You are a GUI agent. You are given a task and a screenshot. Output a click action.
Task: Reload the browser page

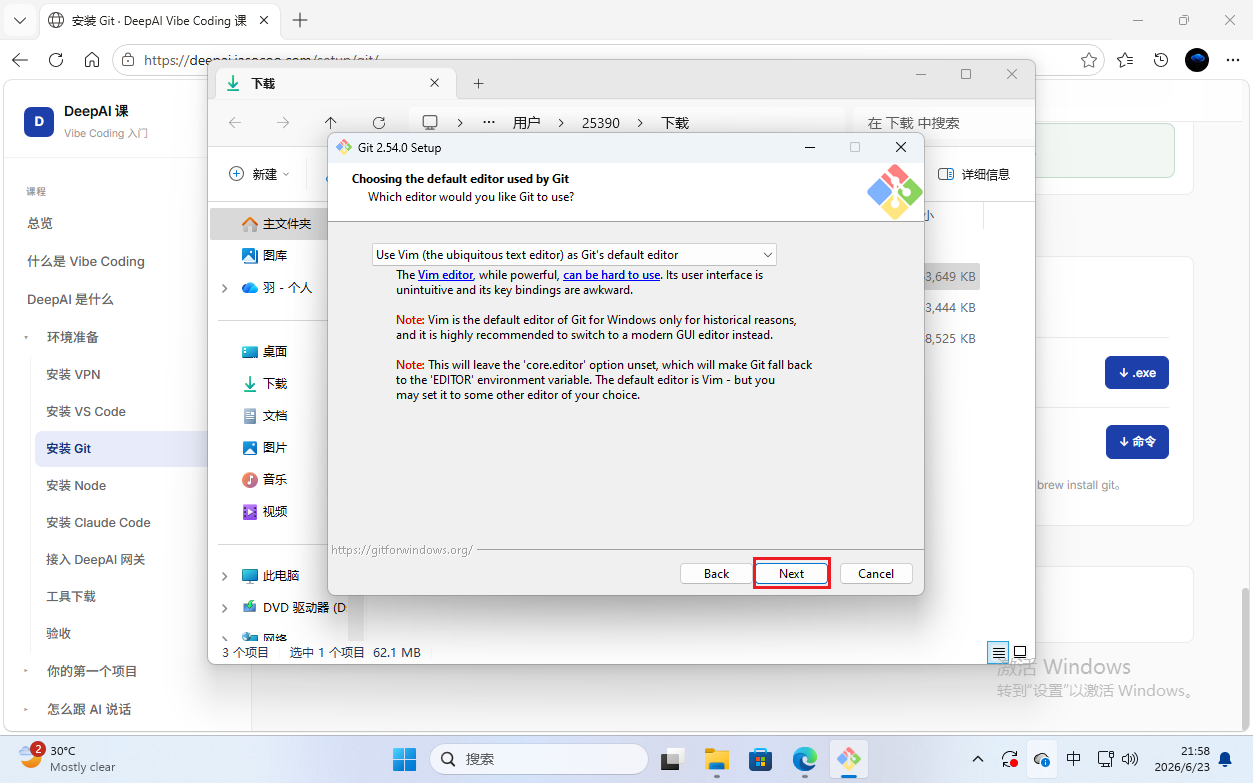pos(56,60)
